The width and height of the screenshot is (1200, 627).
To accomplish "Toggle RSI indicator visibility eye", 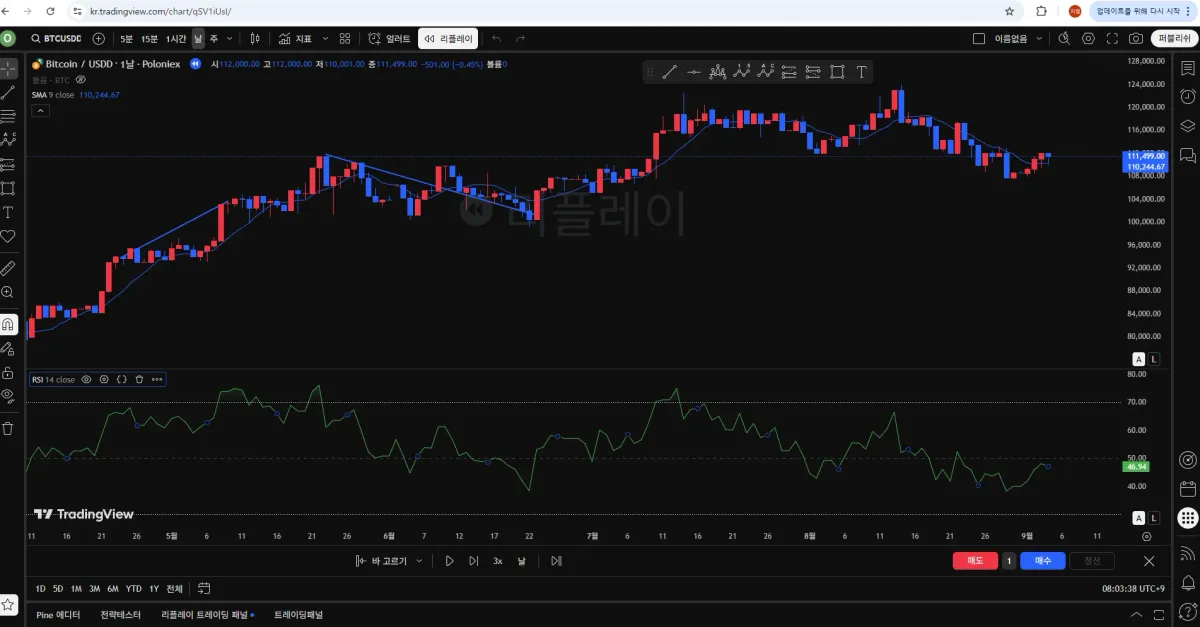I will coord(87,380).
